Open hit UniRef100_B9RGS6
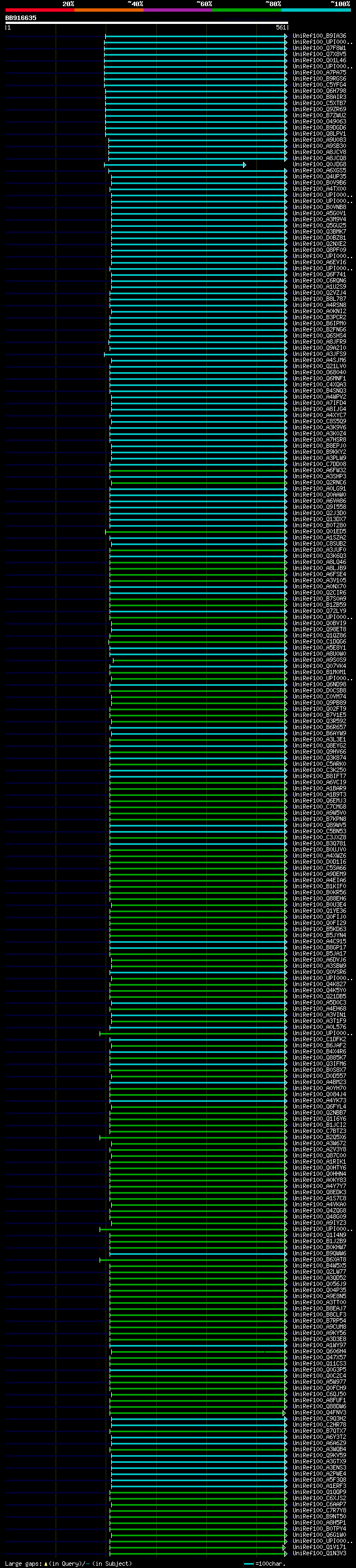Image resolution: width=356 pixels, height=1568 pixels. (x=319, y=79)
